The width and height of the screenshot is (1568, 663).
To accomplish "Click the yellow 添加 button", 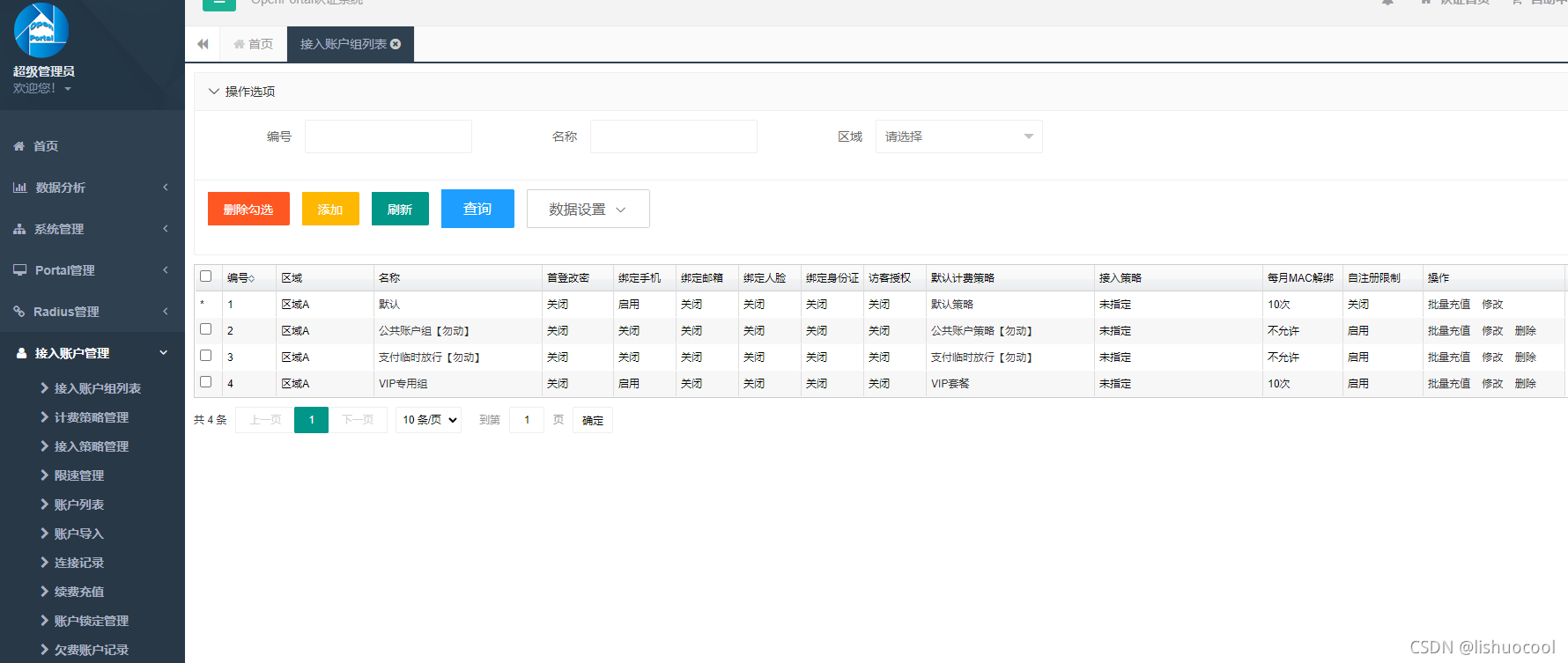I will pyautogui.click(x=330, y=209).
